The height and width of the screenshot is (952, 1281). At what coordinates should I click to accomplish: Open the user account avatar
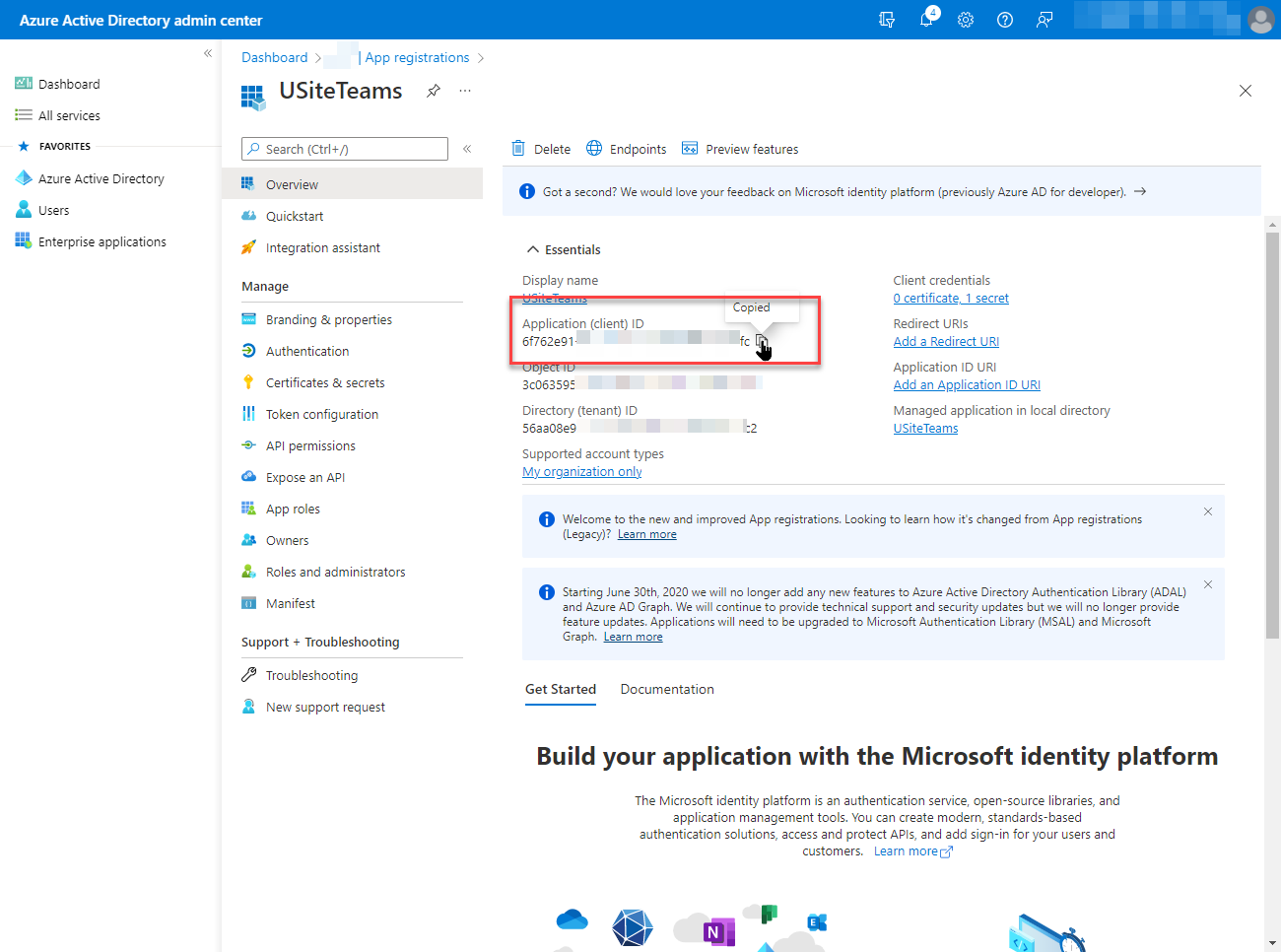(1260, 20)
